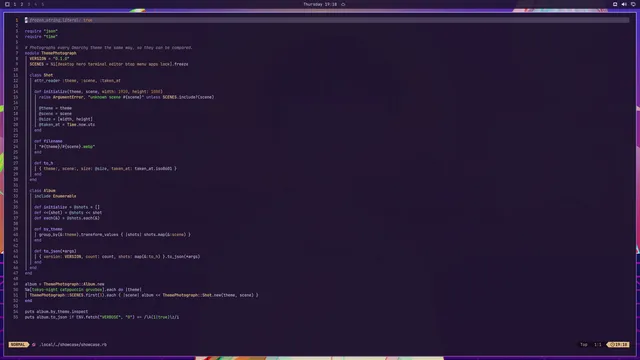Click the def <<(shot) line
This screenshot has width=640, height=360.
click(x=68, y=213)
